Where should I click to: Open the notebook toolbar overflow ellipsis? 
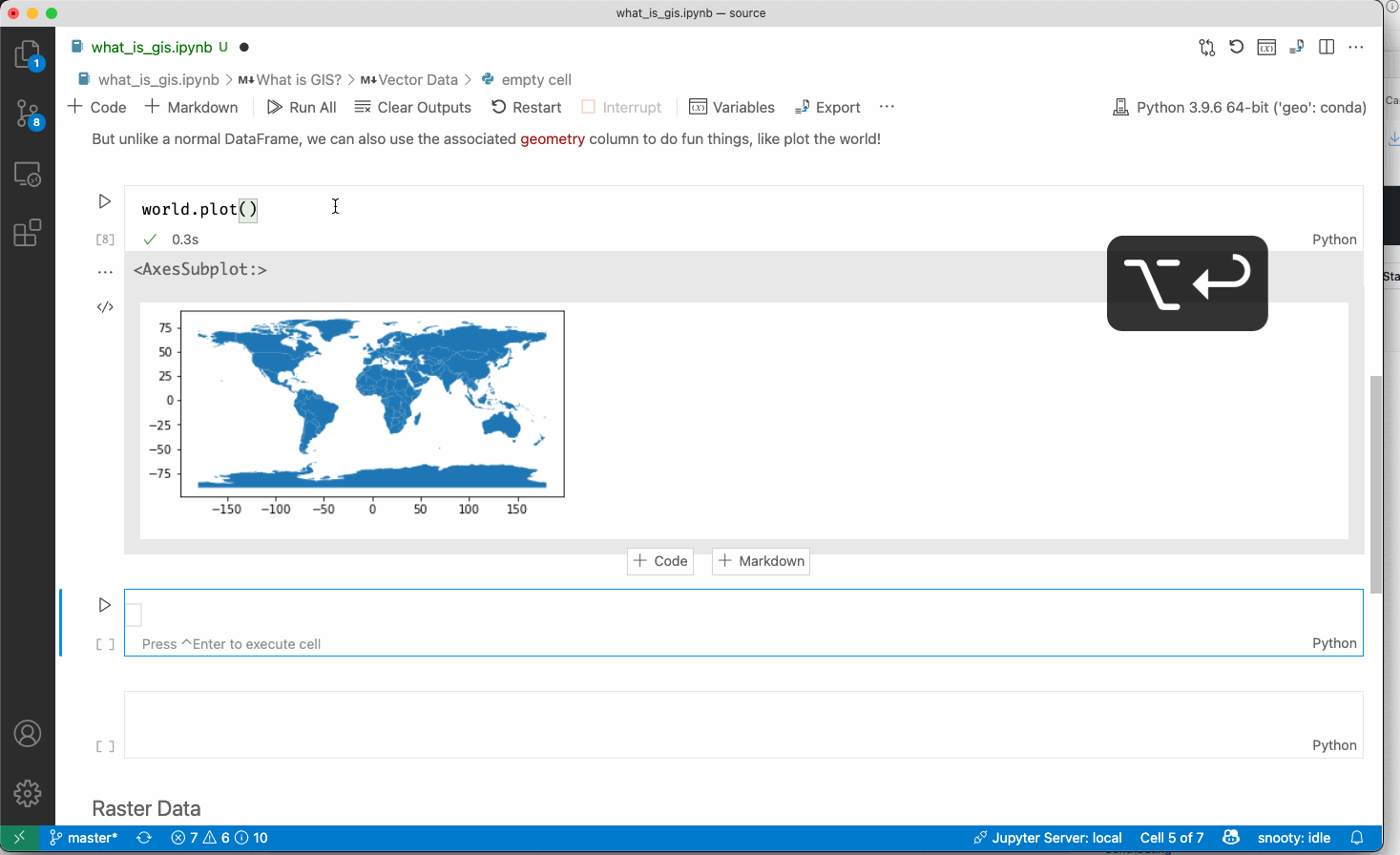coord(886,107)
